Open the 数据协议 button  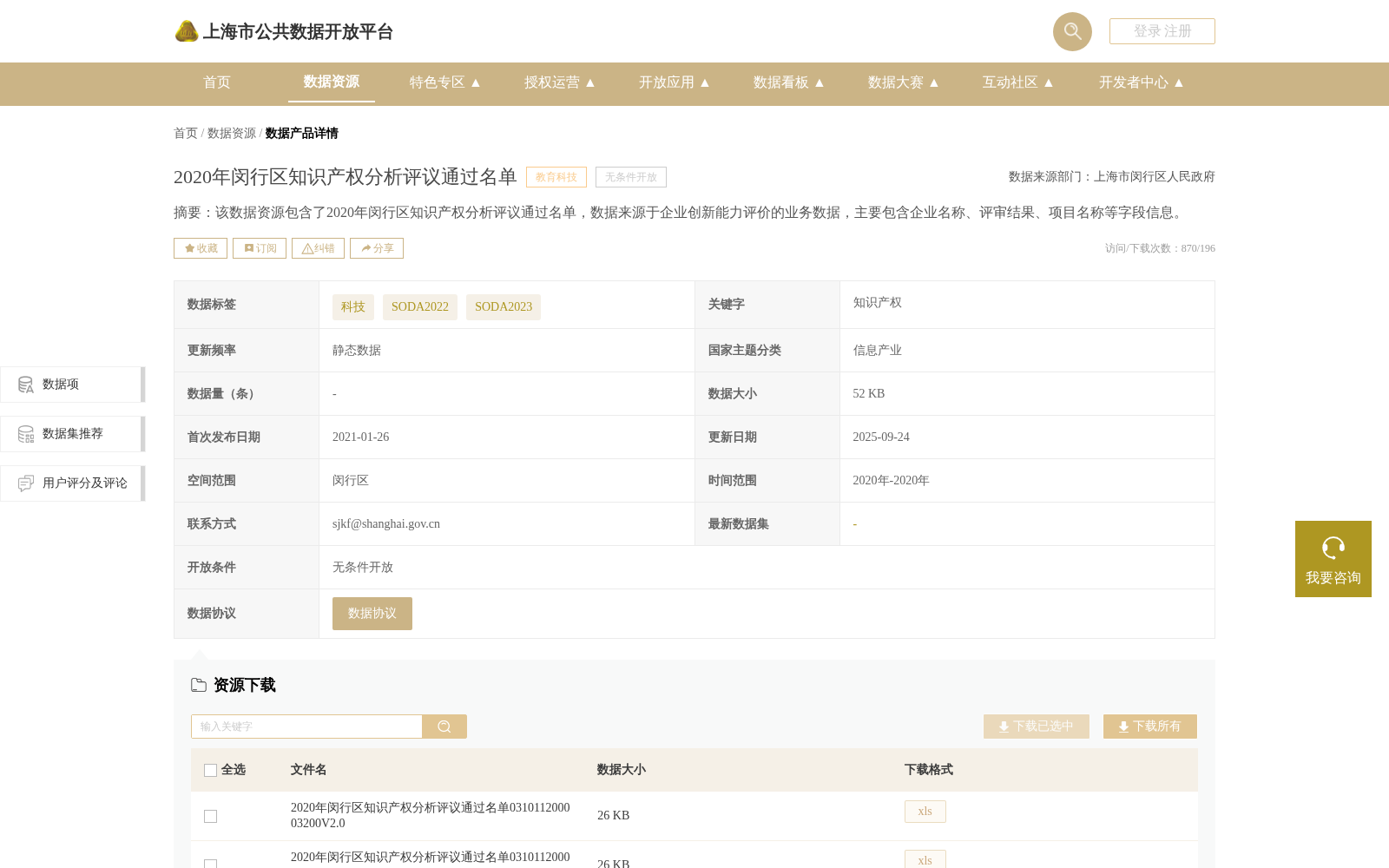pos(372,614)
